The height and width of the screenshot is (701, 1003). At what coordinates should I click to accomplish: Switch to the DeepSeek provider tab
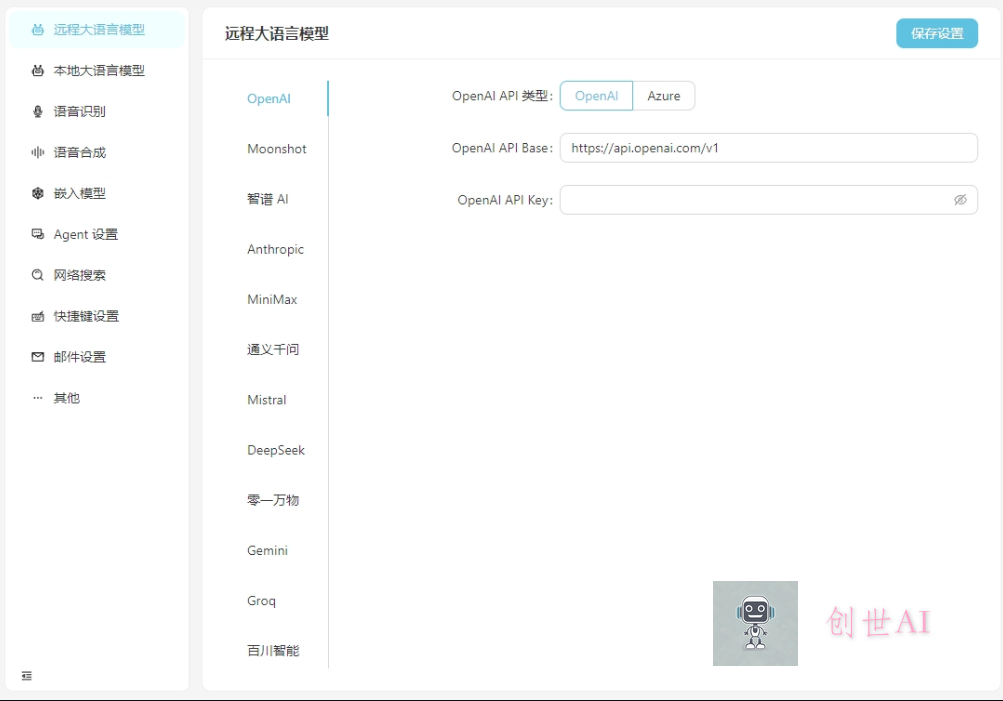tap(275, 450)
